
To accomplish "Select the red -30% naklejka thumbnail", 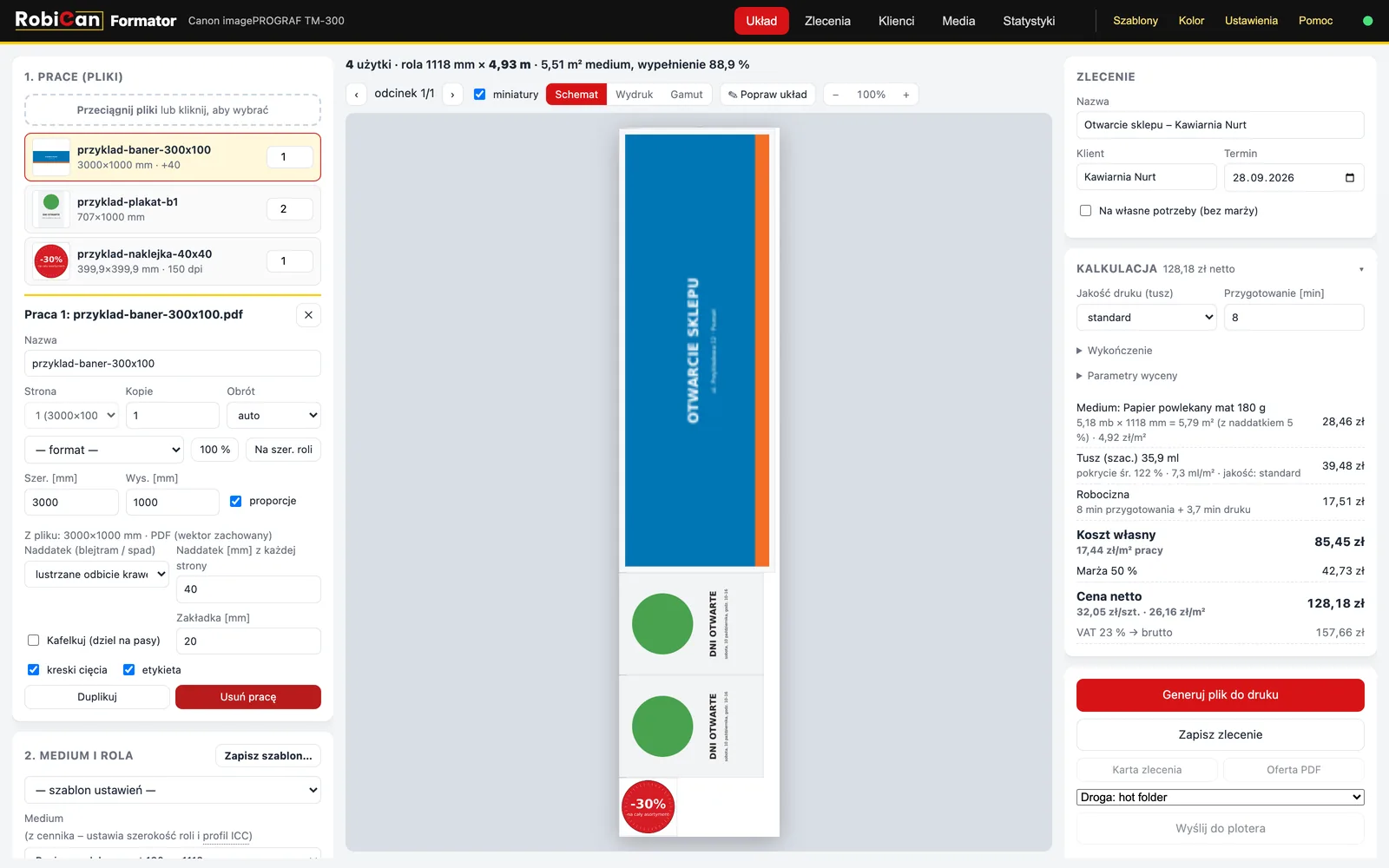I will coord(51,260).
